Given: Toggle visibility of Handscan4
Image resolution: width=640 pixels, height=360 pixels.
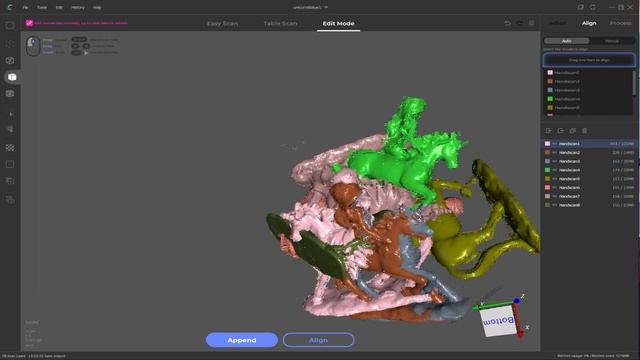Looking at the screenshot, I should [x=555, y=170].
